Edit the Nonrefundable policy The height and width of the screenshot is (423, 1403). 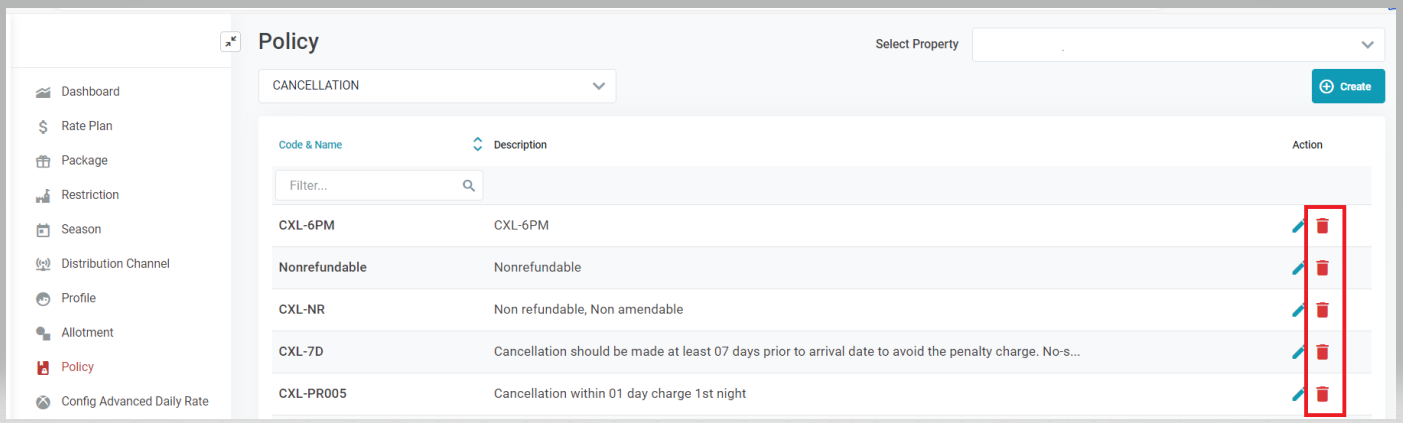point(1298,268)
